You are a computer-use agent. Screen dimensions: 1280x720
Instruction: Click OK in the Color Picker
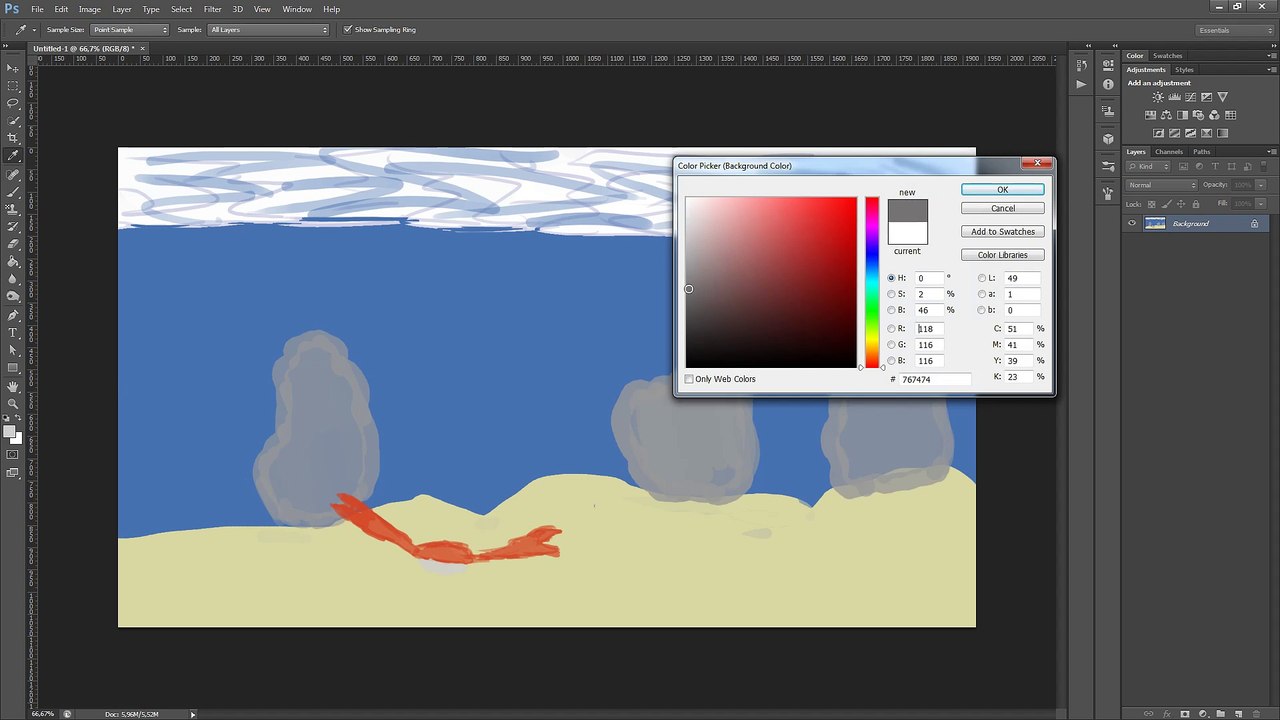[1002, 189]
